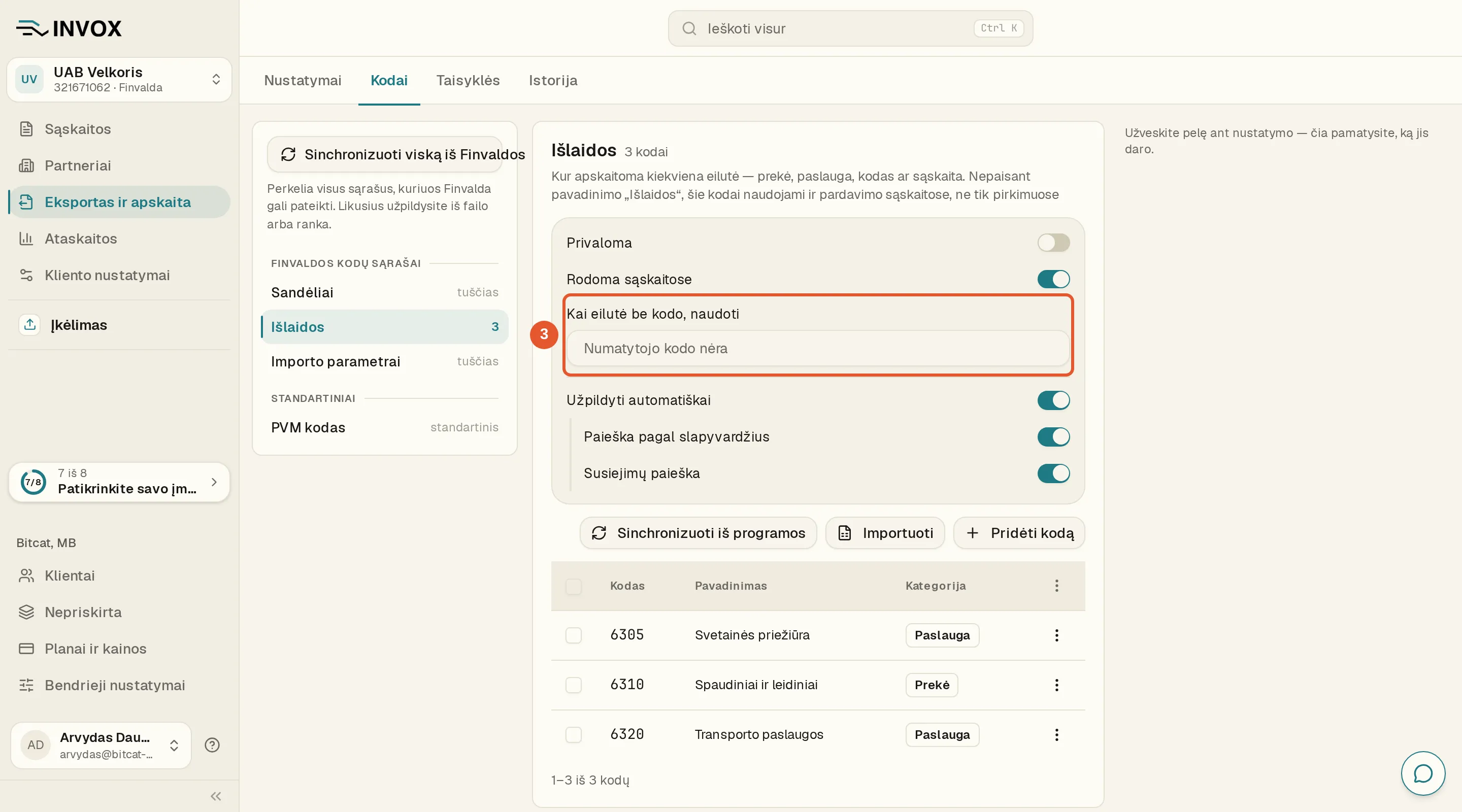Switch off Susiejimų paieška
The width and height of the screenshot is (1462, 812).
coord(1053,473)
